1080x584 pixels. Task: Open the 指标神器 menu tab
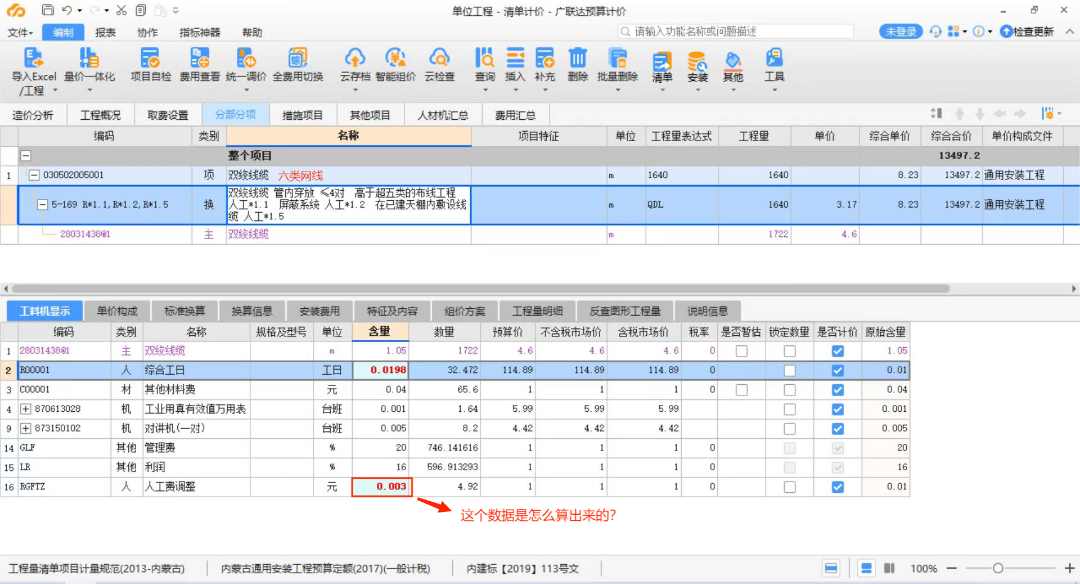[x=200, y=32]
